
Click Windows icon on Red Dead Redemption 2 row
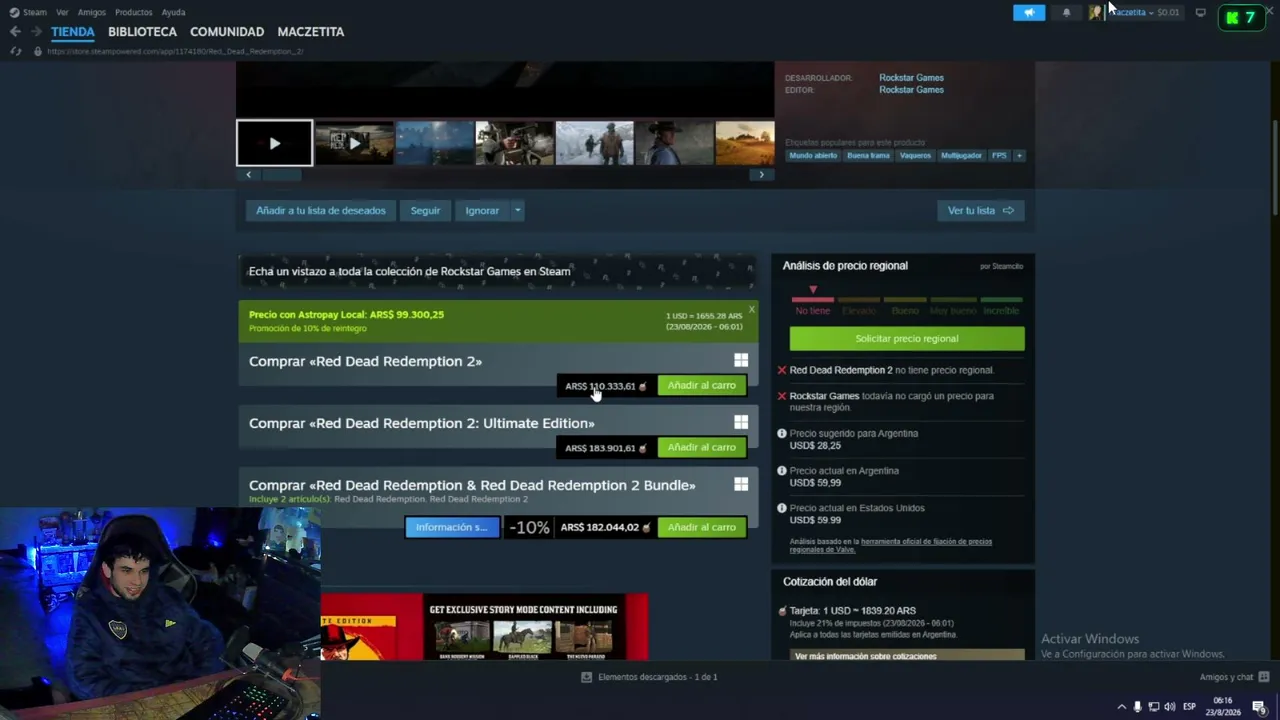point(741,360)
